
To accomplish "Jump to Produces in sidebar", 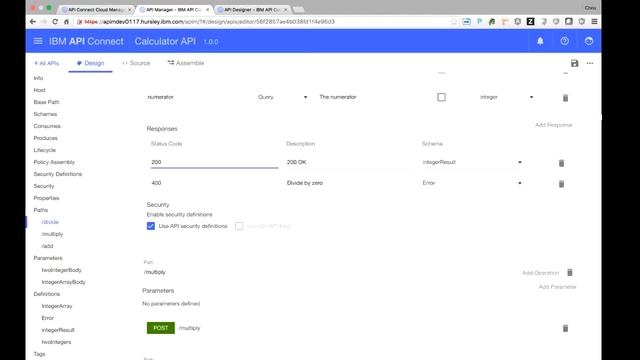I will [46, 138].
